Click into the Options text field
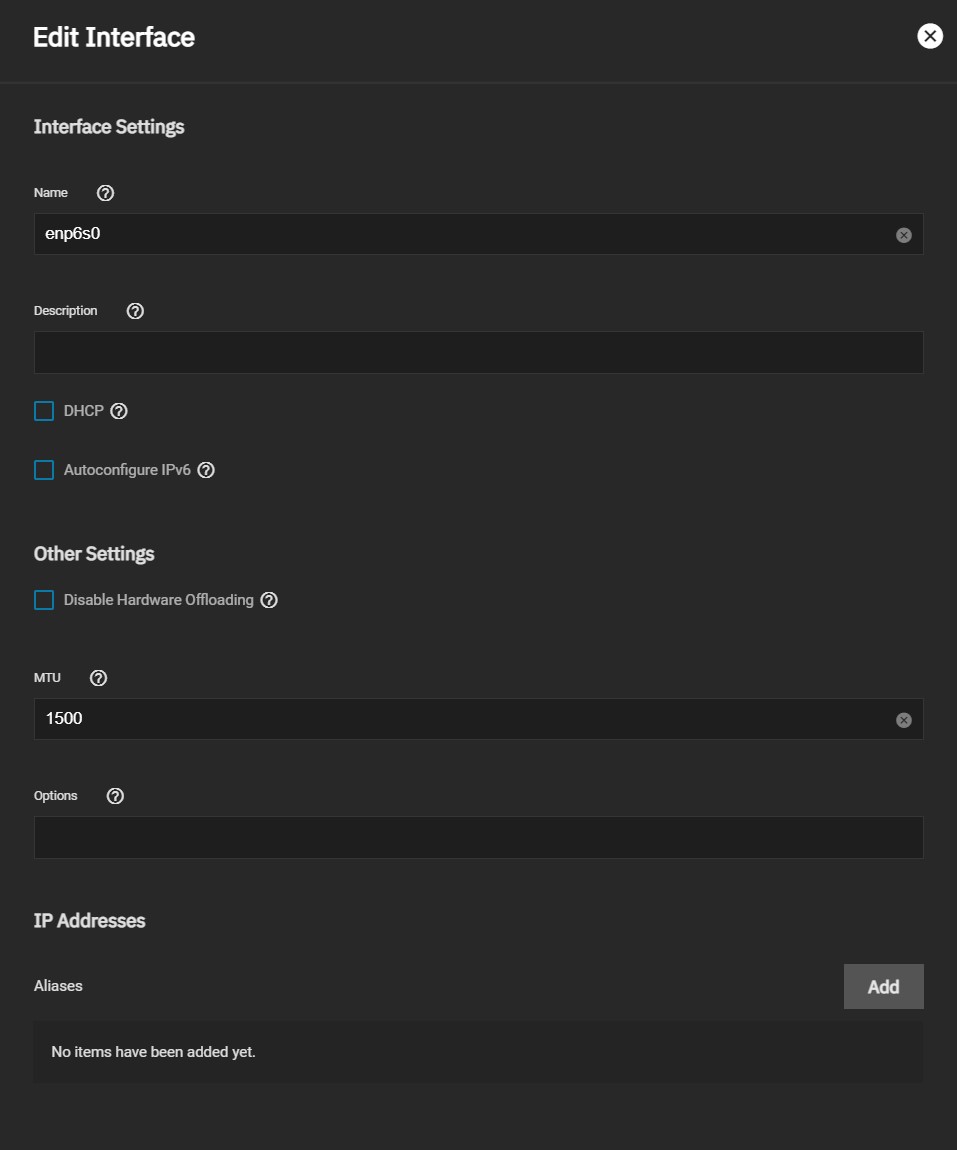This screenshot has height=1150, width=957. click(x=478, y=837)
